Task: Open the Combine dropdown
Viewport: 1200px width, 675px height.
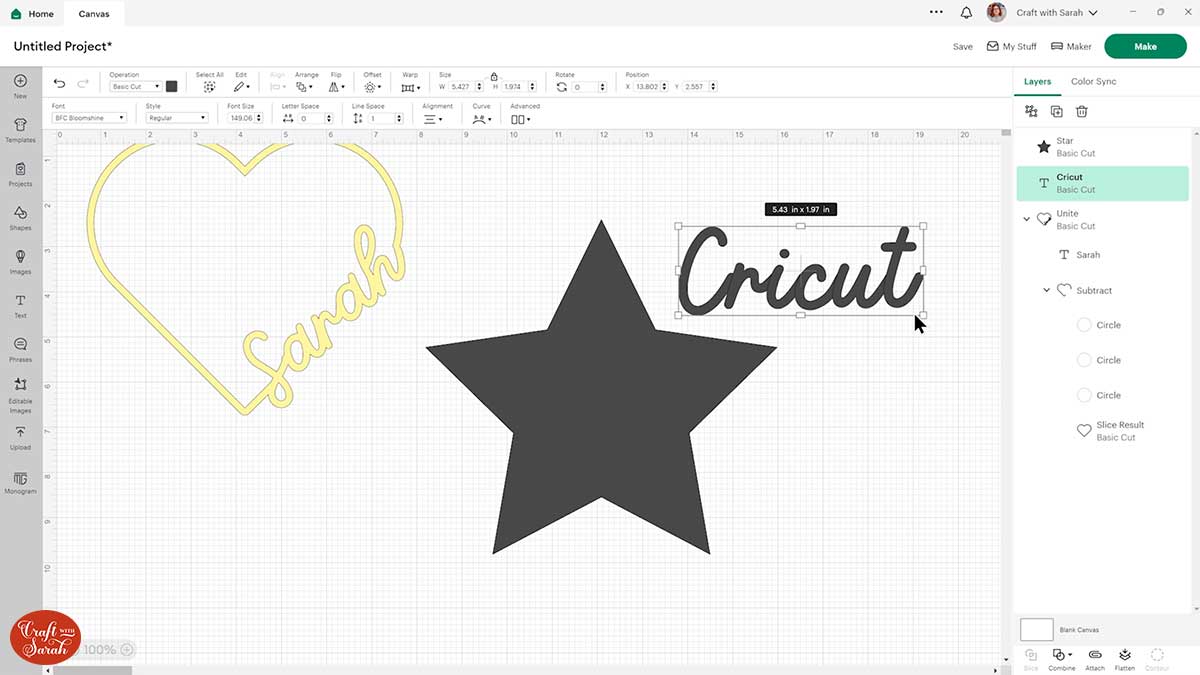Action: tap(1062, 659)
